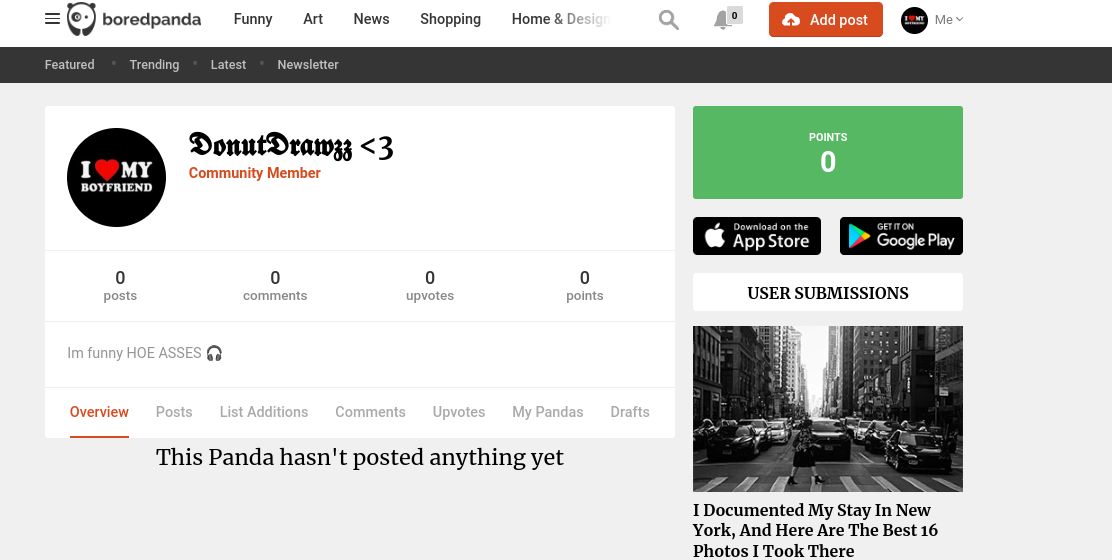Switch to the Posts tab
Image resolution: width=1112 pixels, height=560 pixels.
[174, 412]
